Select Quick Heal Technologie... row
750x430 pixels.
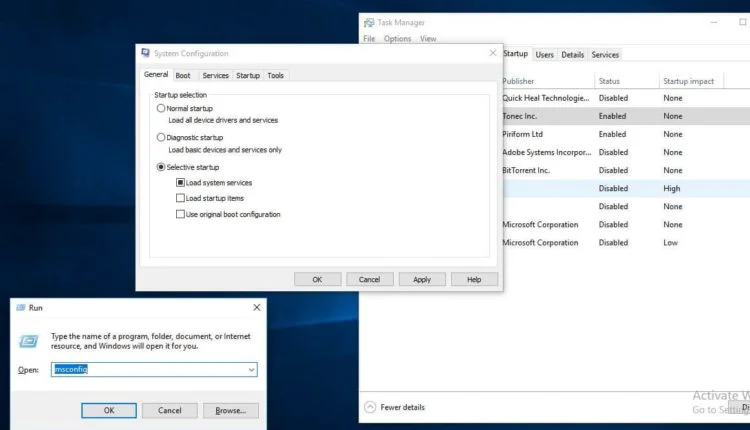click(626, 98)
